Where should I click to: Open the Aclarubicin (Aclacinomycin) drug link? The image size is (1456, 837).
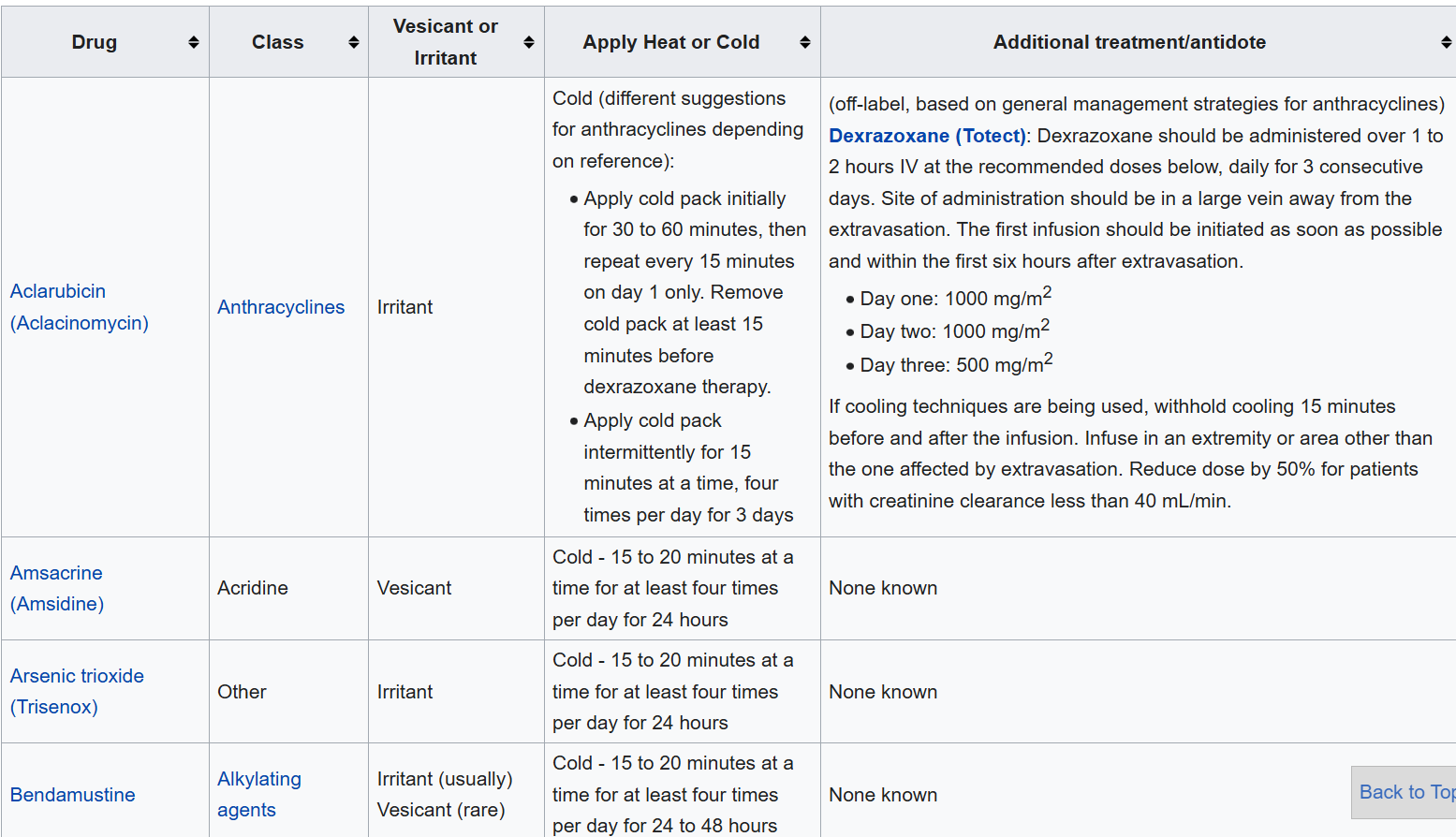coord(79,307)
